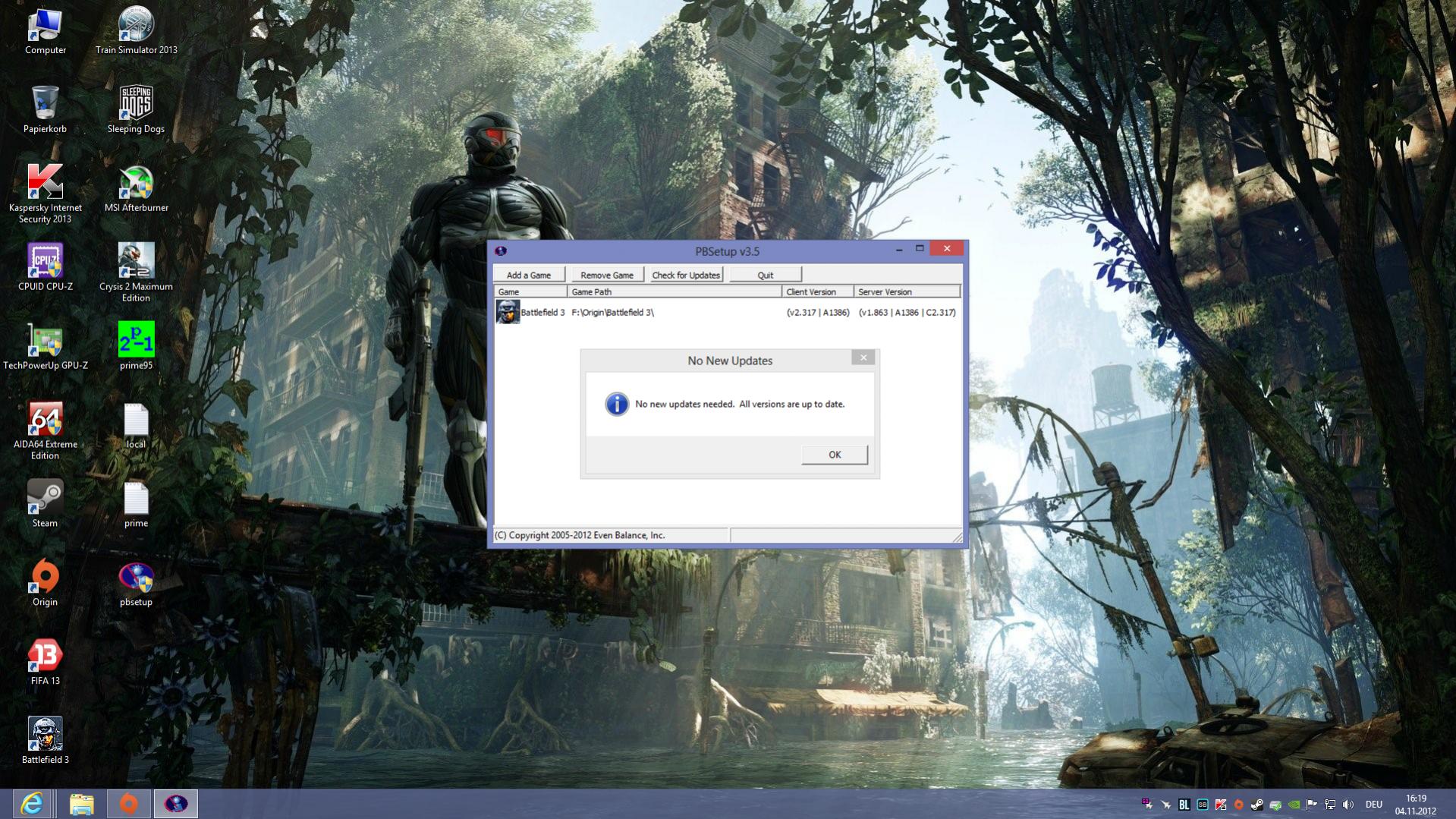Image resolution: width=1456 pixels, height=819 pixels.
Task: Click the Kaspersky tray icon
Action: pyautogui.click(x=1221, y=805)
